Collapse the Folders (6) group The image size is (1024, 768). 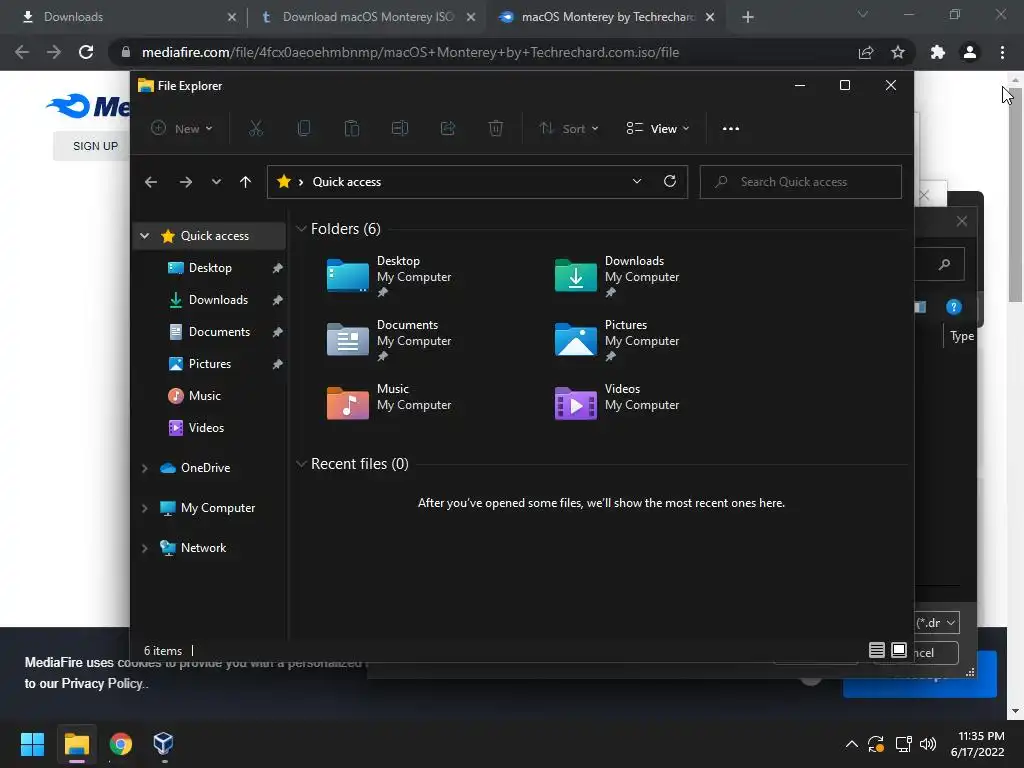pos(301,229)
